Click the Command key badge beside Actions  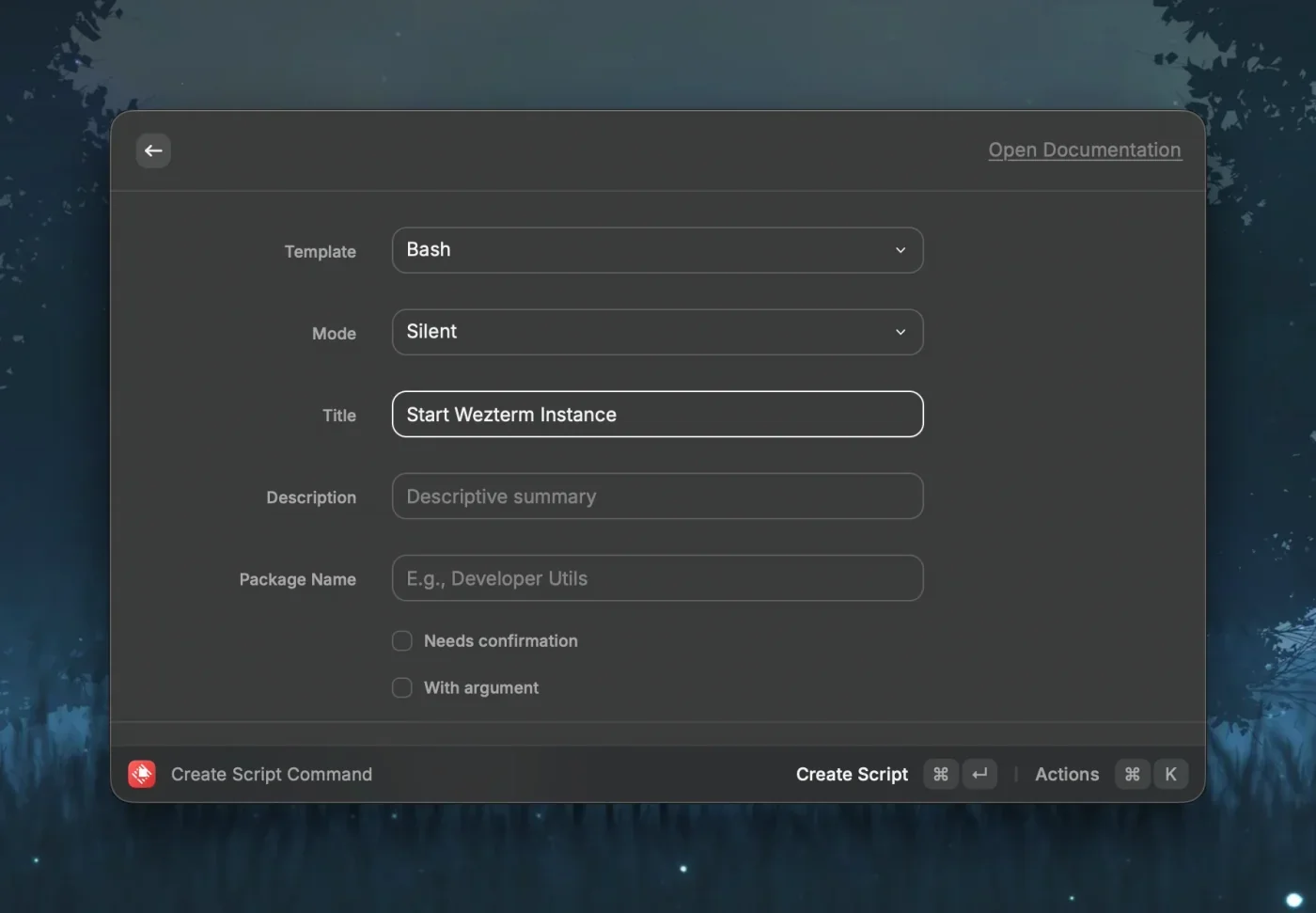click(1132, 774)
